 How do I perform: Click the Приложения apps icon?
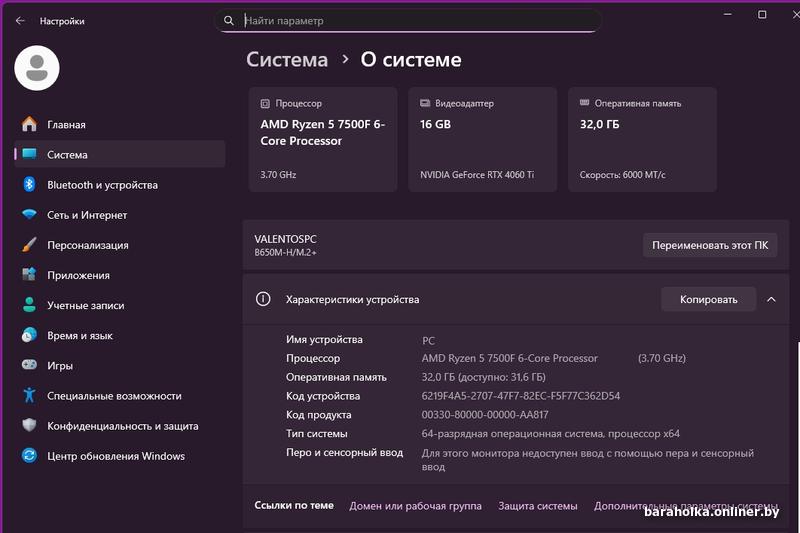[x=29, y=274]
